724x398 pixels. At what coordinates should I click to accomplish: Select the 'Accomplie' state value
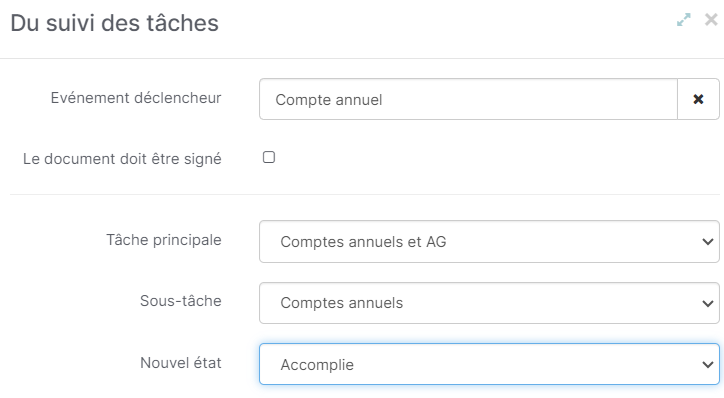point(317,365)
